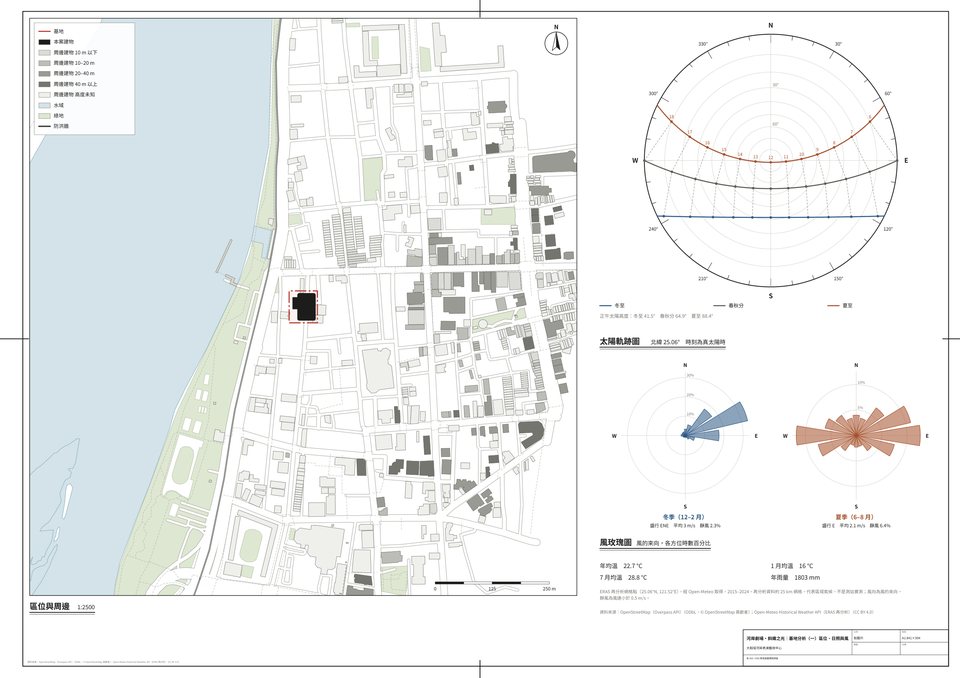Click the orange 夏至 sun path legend entry

[x=839, y=305]
